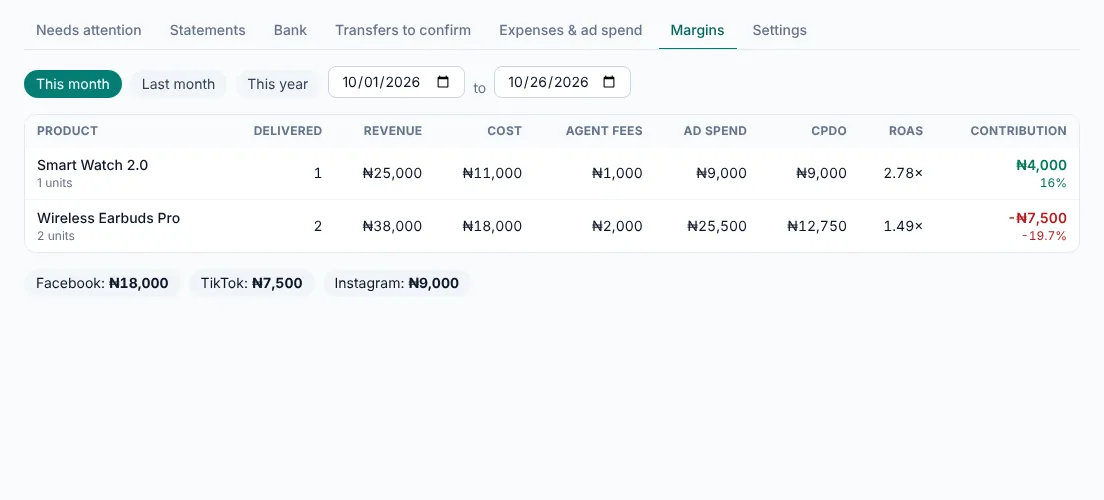1104x500 pixels.
Task: Open the Settings tab
Action: coord(779,30)
